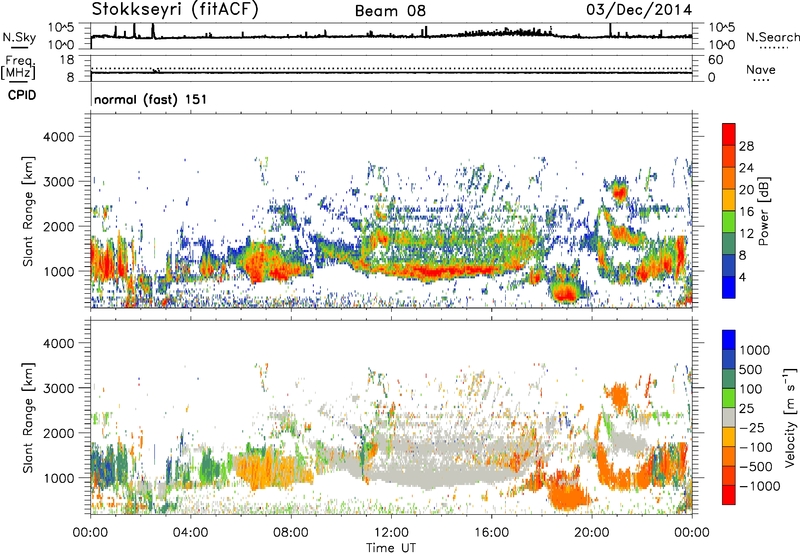Click the "-25" label on velocity color bar

coord(754,427)
